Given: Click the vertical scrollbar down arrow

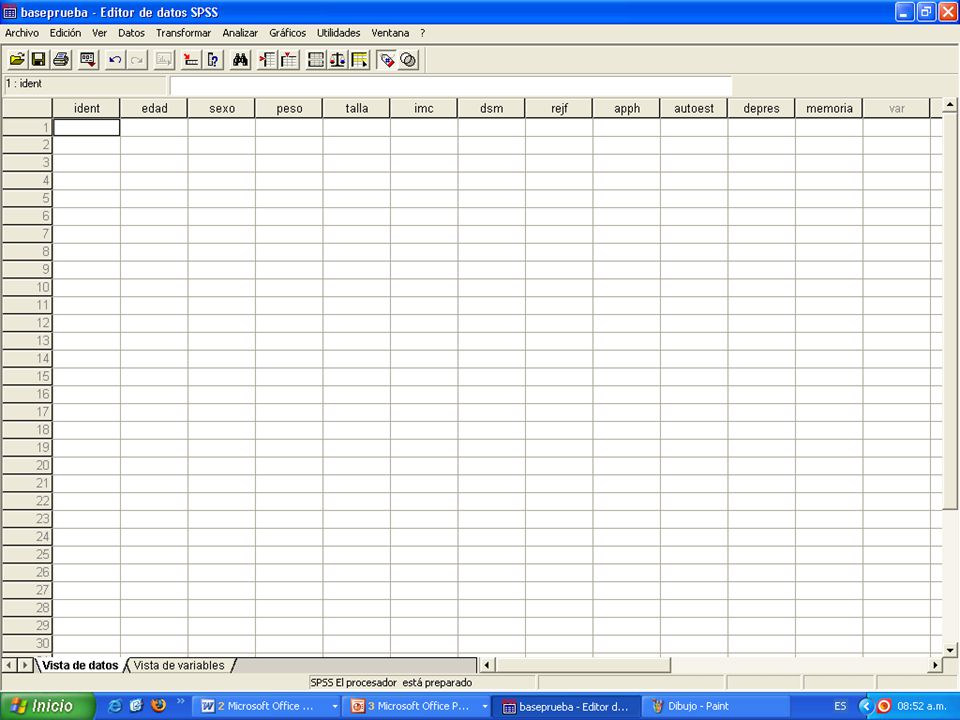Looking at the screenshot, I should pos(950,650).
